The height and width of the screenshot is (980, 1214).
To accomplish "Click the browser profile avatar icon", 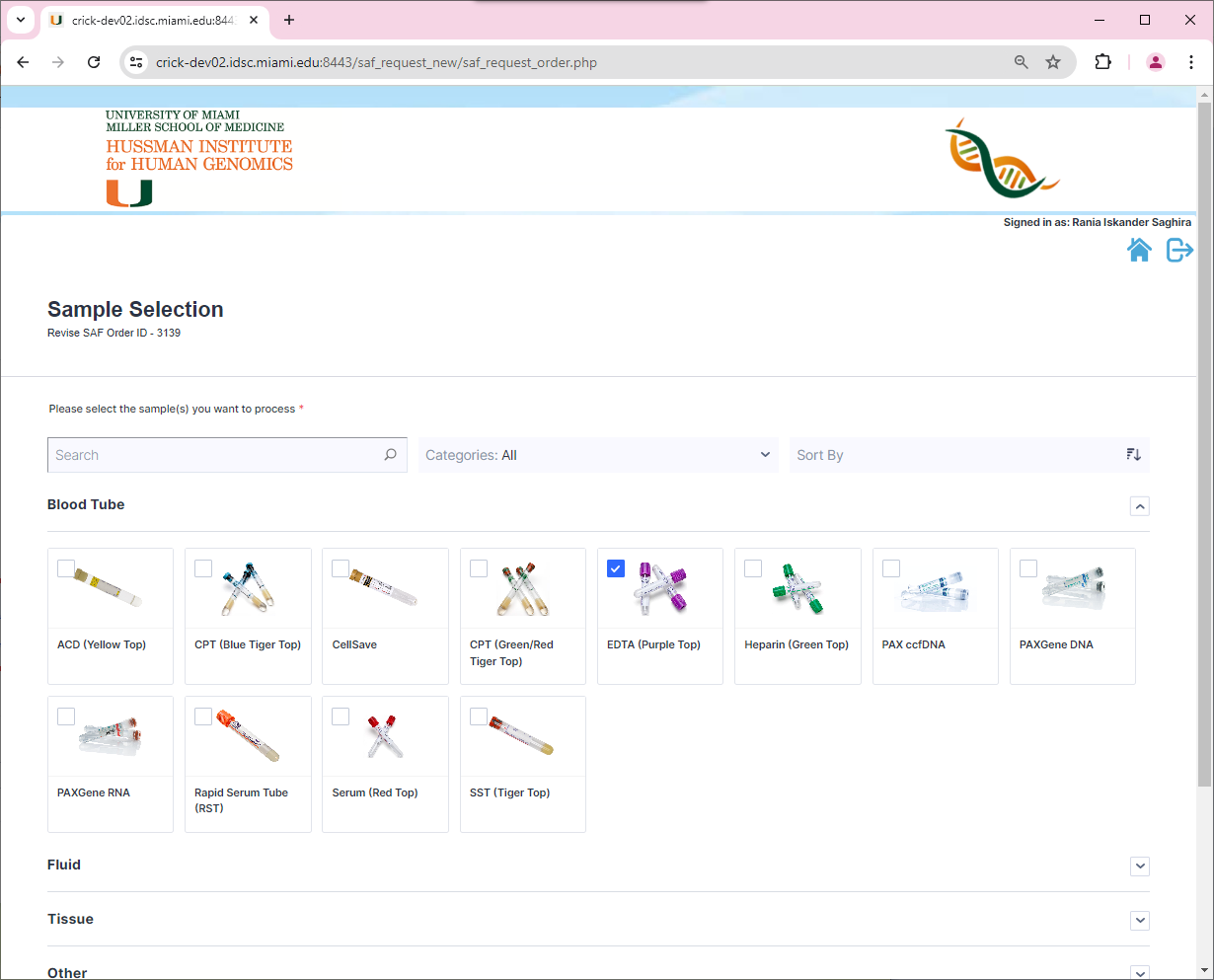I will pos(1155,61).
